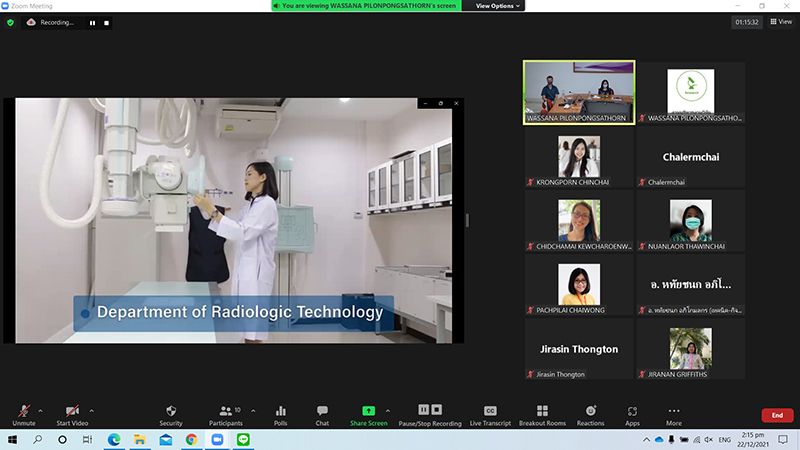Enable Live Transcript CC
Image resolution: width=800 pixels, height=450 pixels.
(490, 415)
